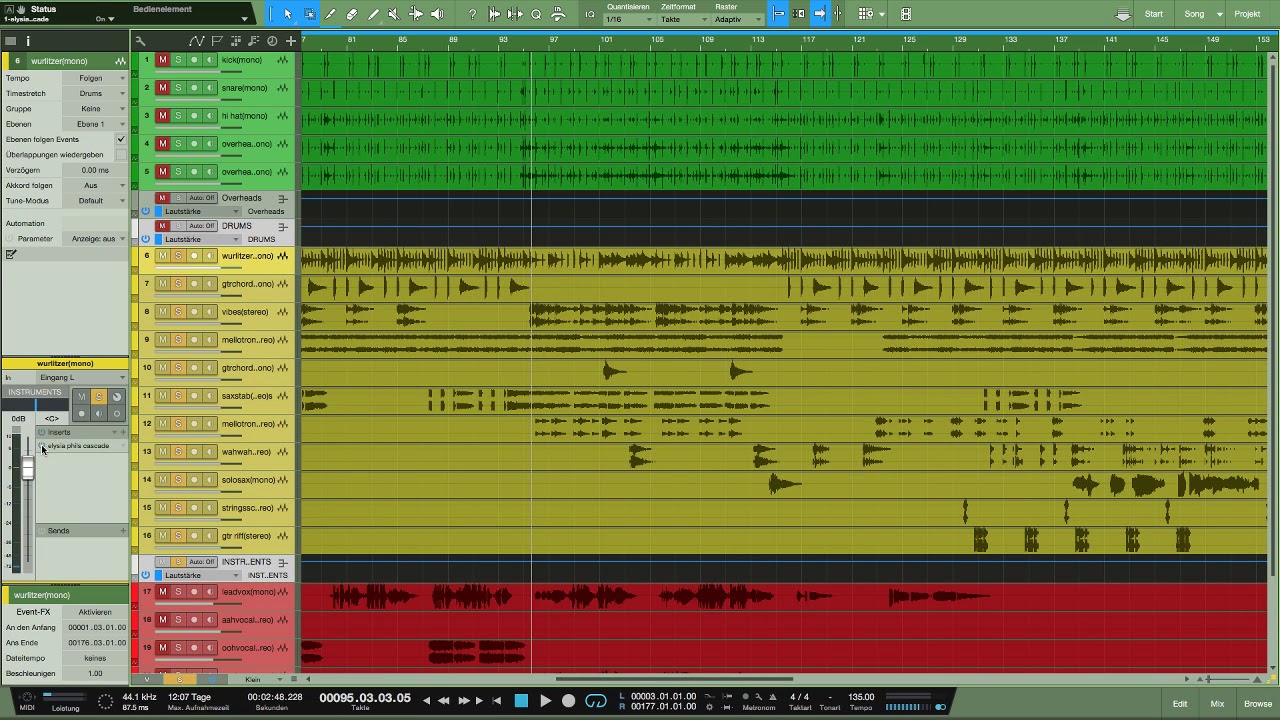Screen dimensions: 1280x720
Task: Mute the kick(mono) track
Action: (162, 60)
